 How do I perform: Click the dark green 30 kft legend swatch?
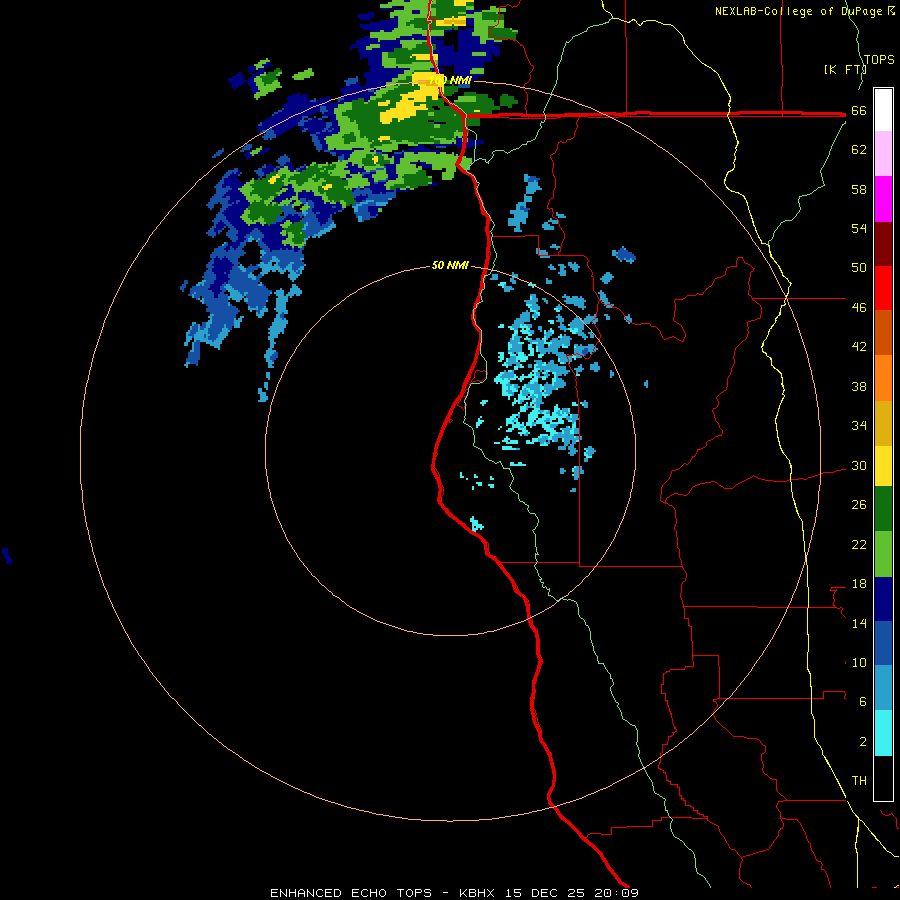pos(883,509)
